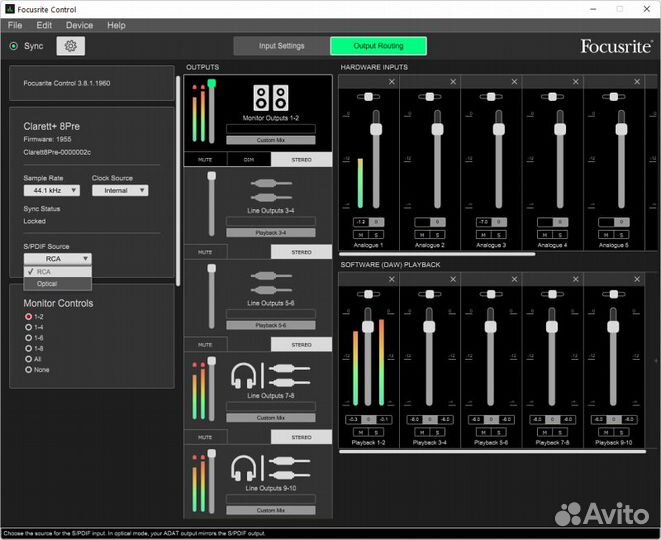Image resolution: width=661 pixels, height=540 pixels.
Task: Open the Device menu
Action: click(x=79, y=25)
